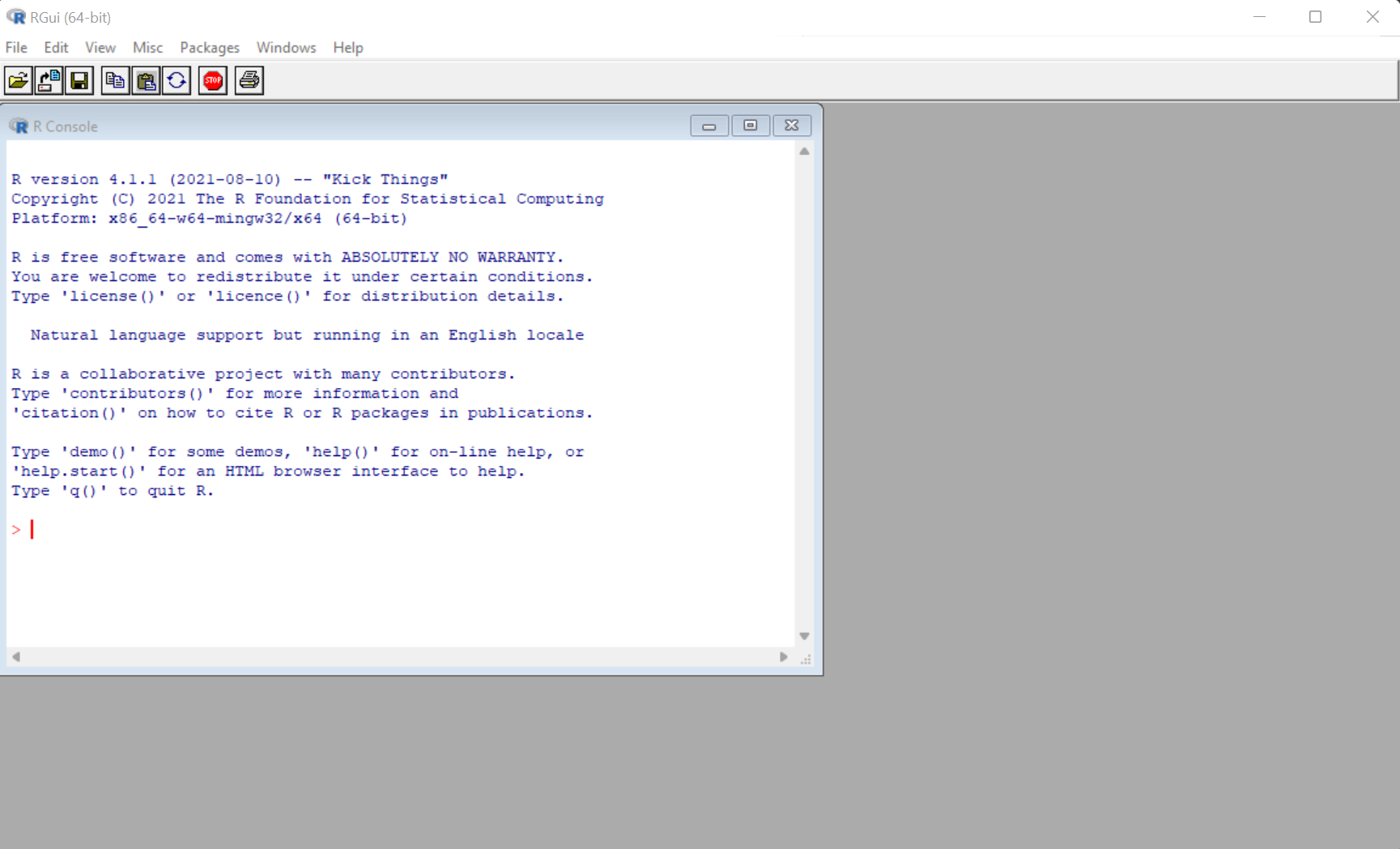Click the Print toolbar icon
This screenshot has width=1400, height=849.
(249, 80)
